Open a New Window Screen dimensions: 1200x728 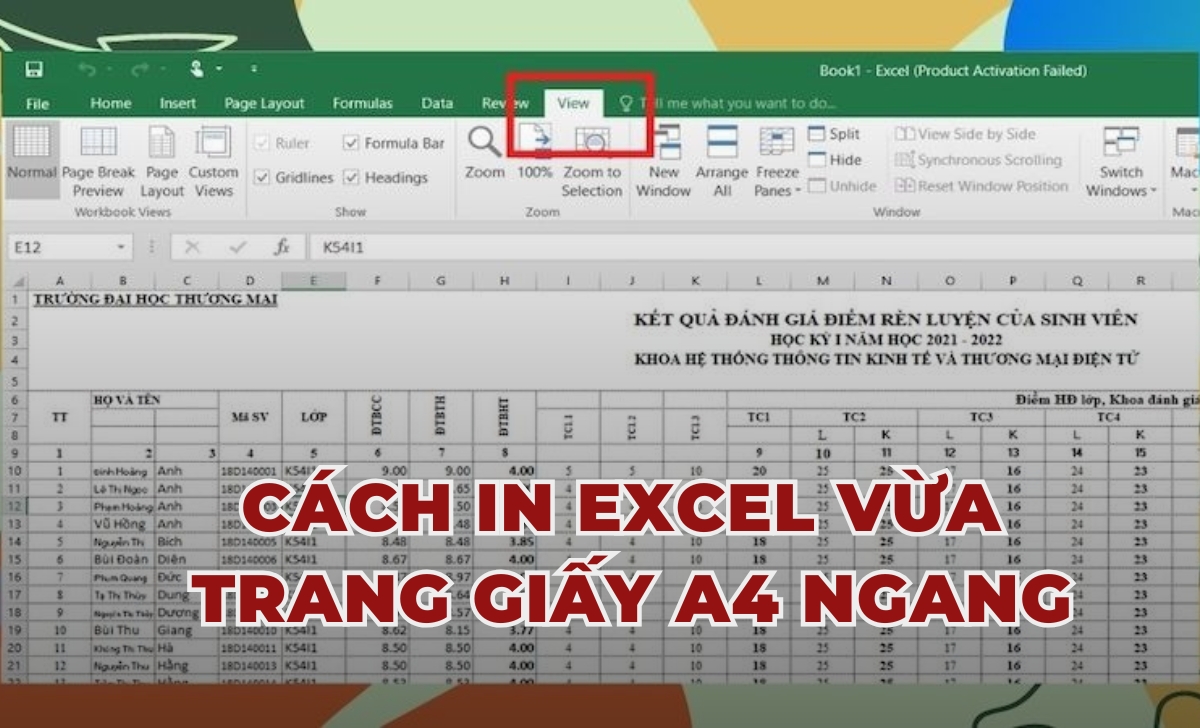pos(664,162)
